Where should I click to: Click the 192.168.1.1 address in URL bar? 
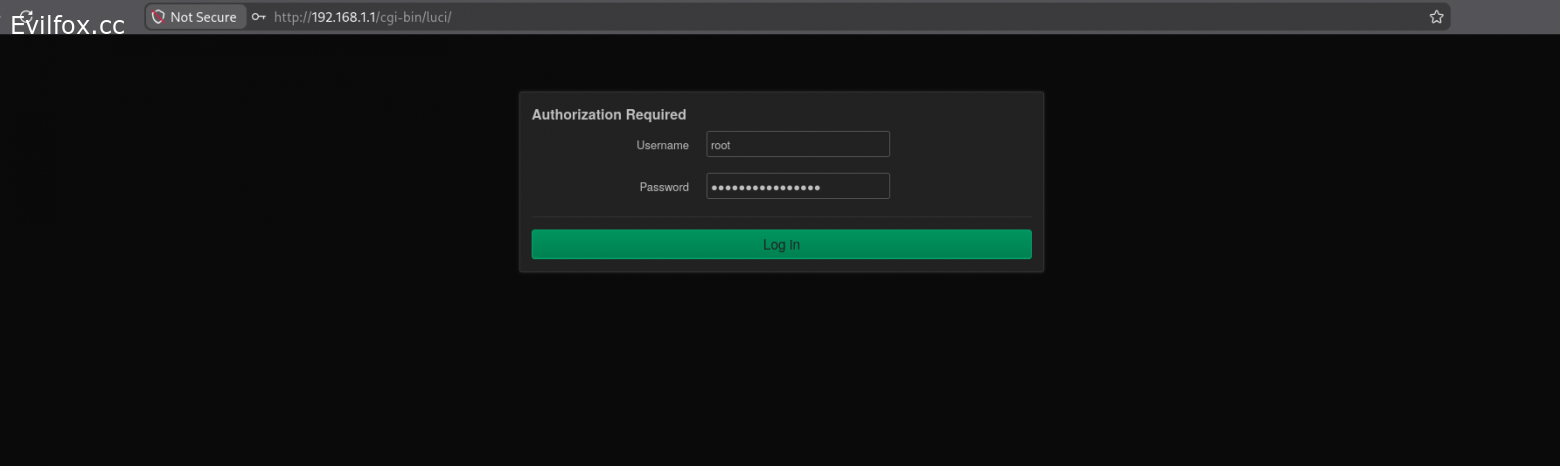click(x=343, y=18)
